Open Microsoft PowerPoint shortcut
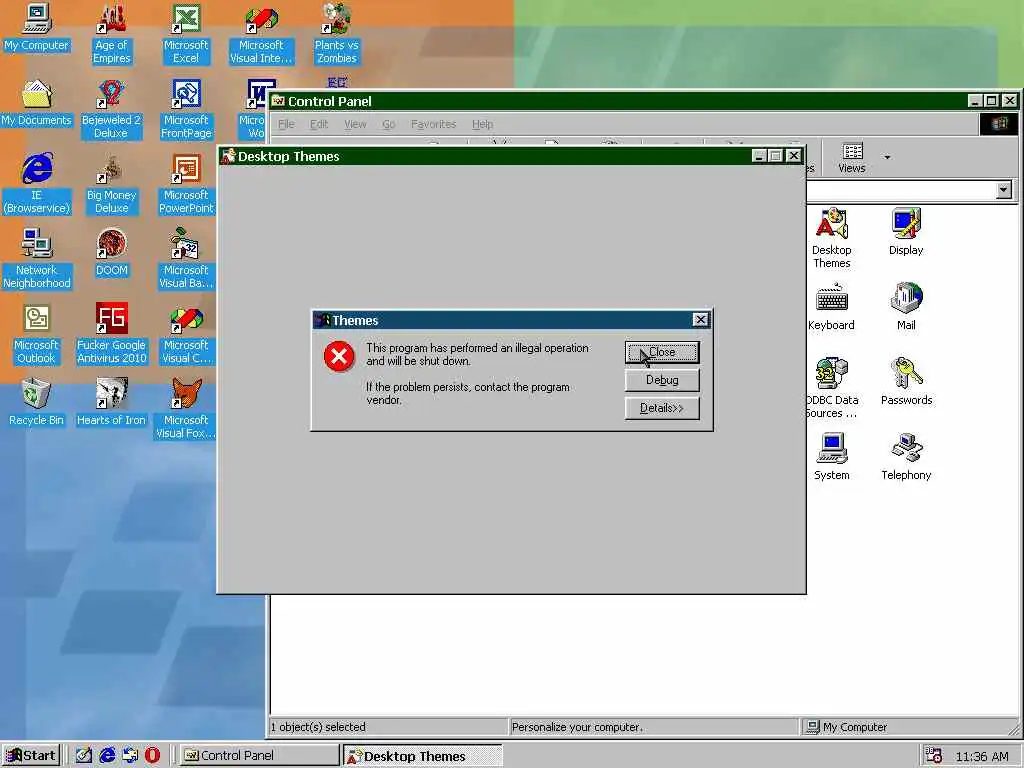This screenshot has height=768, width=1024. click(187, 184)
